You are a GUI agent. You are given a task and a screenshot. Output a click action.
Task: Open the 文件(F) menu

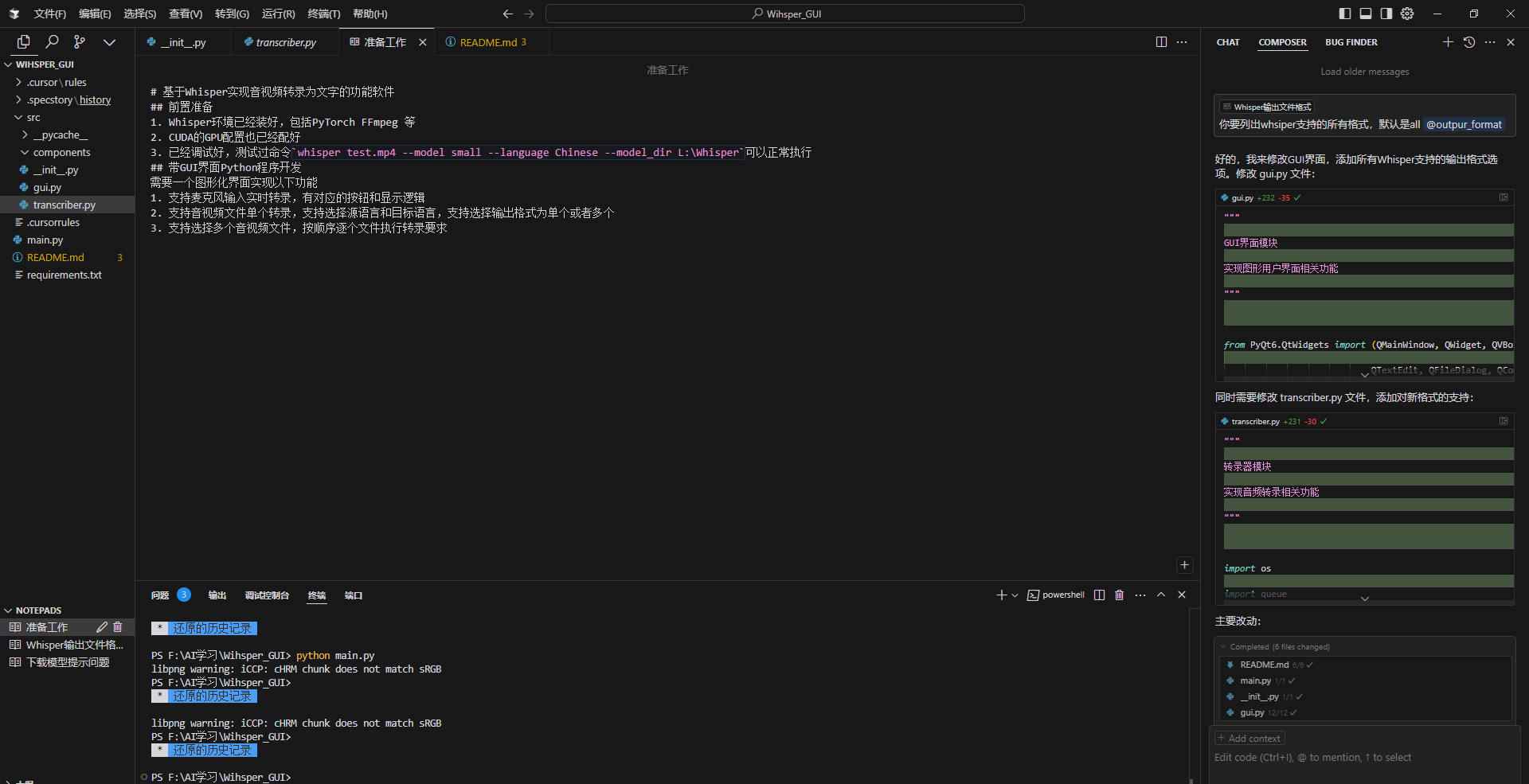point(49,14)
